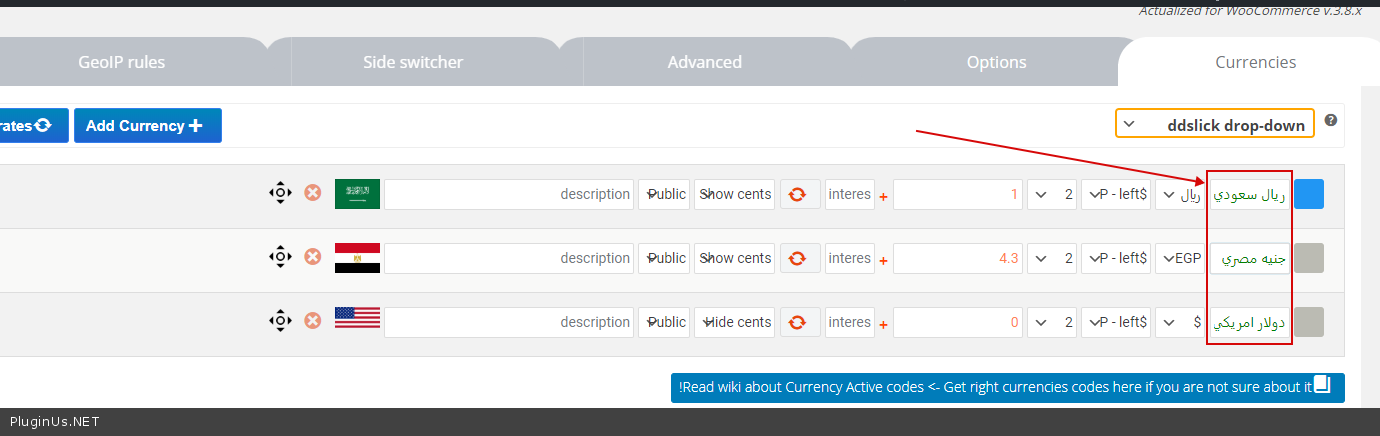Refresh the rate for US dollar row
This screenshot has width=1380, height=436.
798,322
